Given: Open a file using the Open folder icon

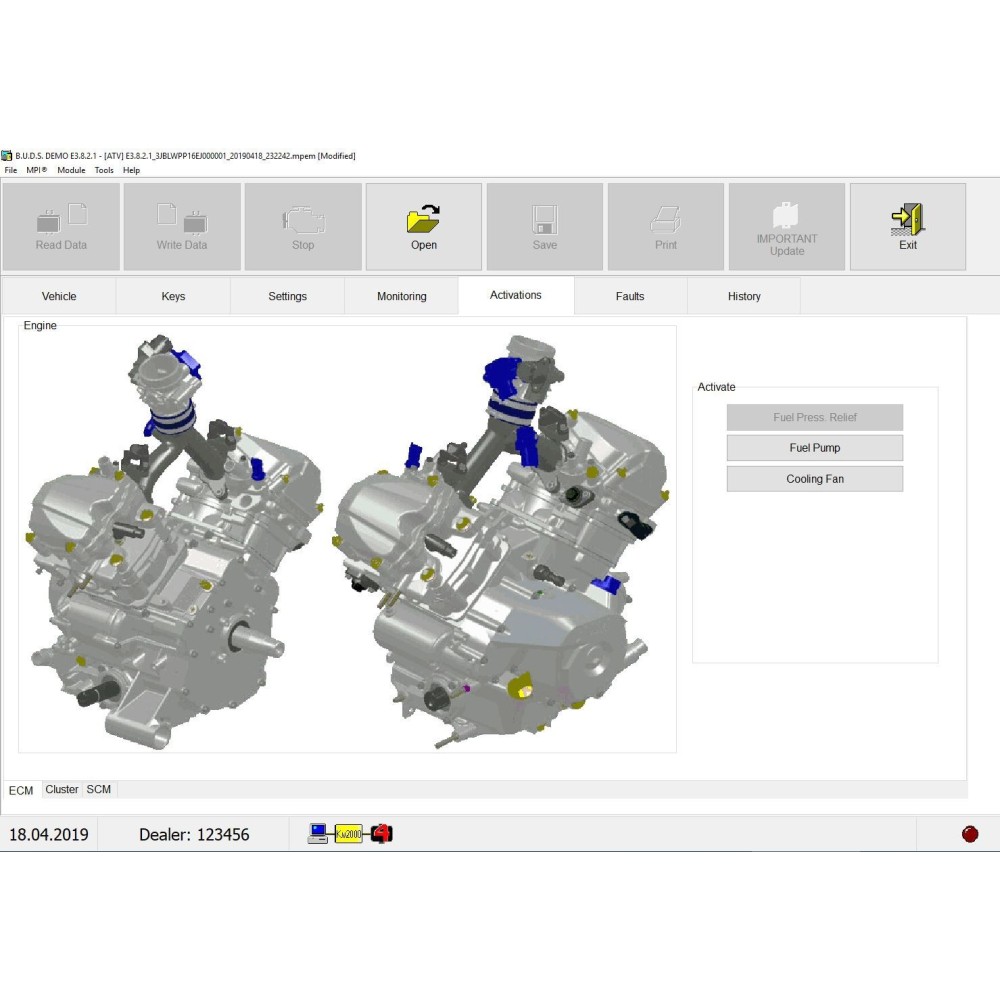Looking at the screenshot, I should 424,225.
